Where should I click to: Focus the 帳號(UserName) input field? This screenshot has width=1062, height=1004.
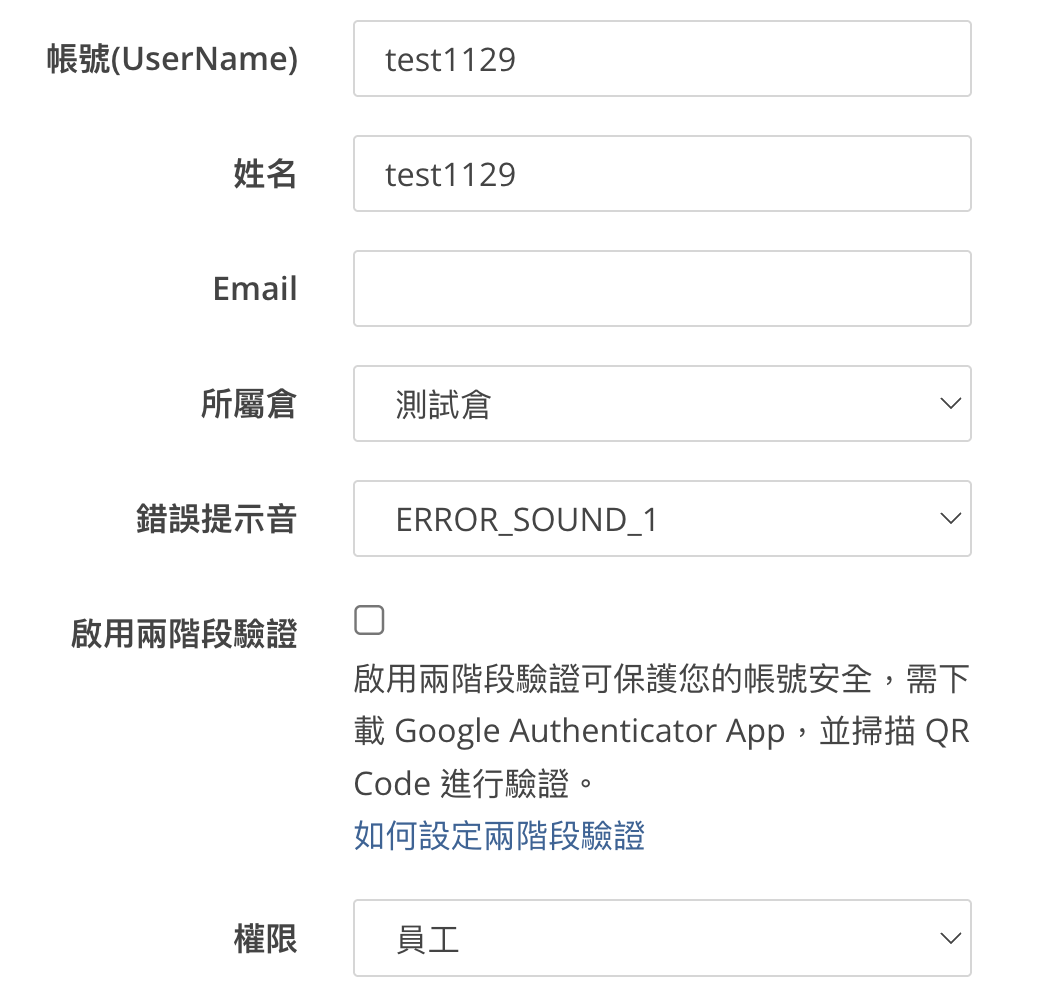pos(662,58)
